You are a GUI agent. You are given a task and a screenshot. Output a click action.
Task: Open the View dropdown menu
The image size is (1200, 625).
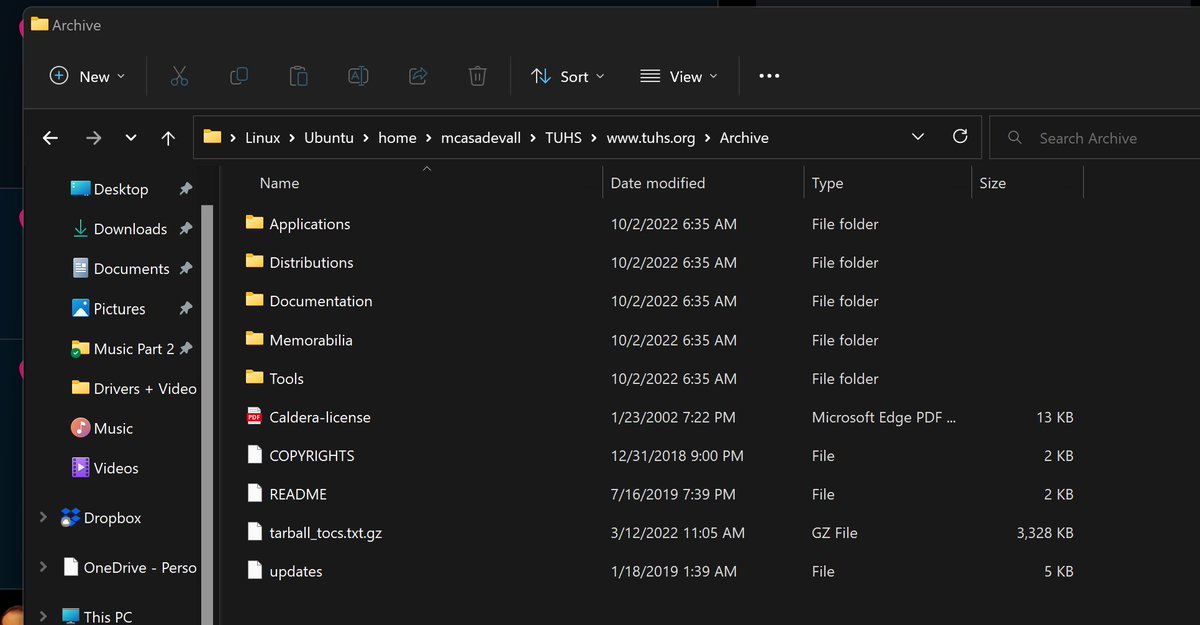pos(679,76)
